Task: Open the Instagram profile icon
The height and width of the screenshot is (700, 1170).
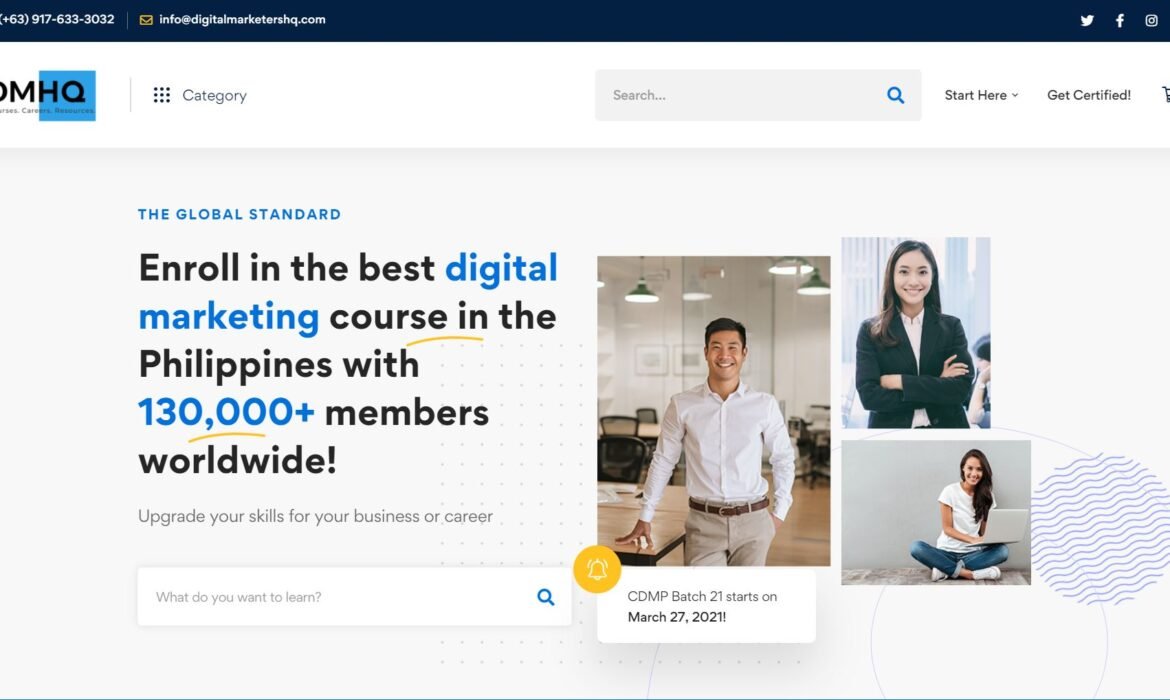Action: click(1151, 20)
